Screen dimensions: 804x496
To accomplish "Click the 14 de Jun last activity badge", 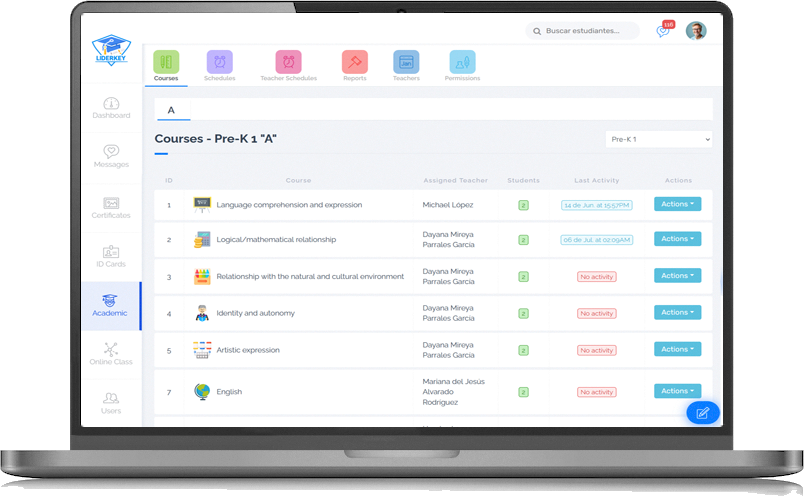I will pyautogui.click(x=597, y=205).
